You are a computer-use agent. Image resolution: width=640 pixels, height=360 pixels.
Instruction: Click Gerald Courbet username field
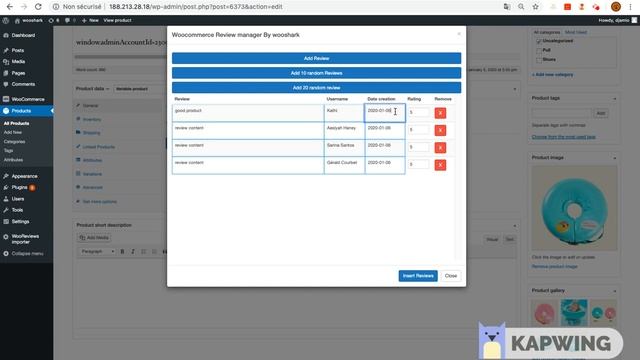click(344, 165)
